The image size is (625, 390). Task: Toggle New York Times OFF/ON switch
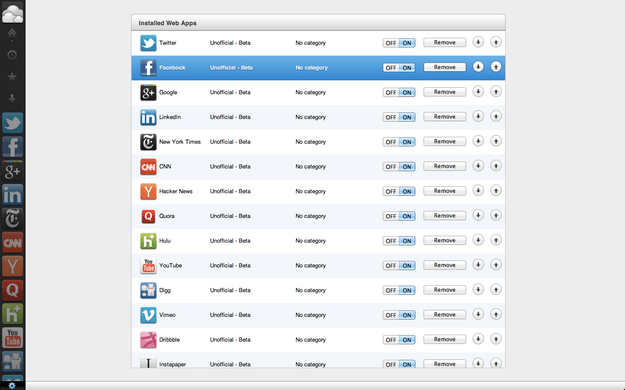tap(399, 142)
